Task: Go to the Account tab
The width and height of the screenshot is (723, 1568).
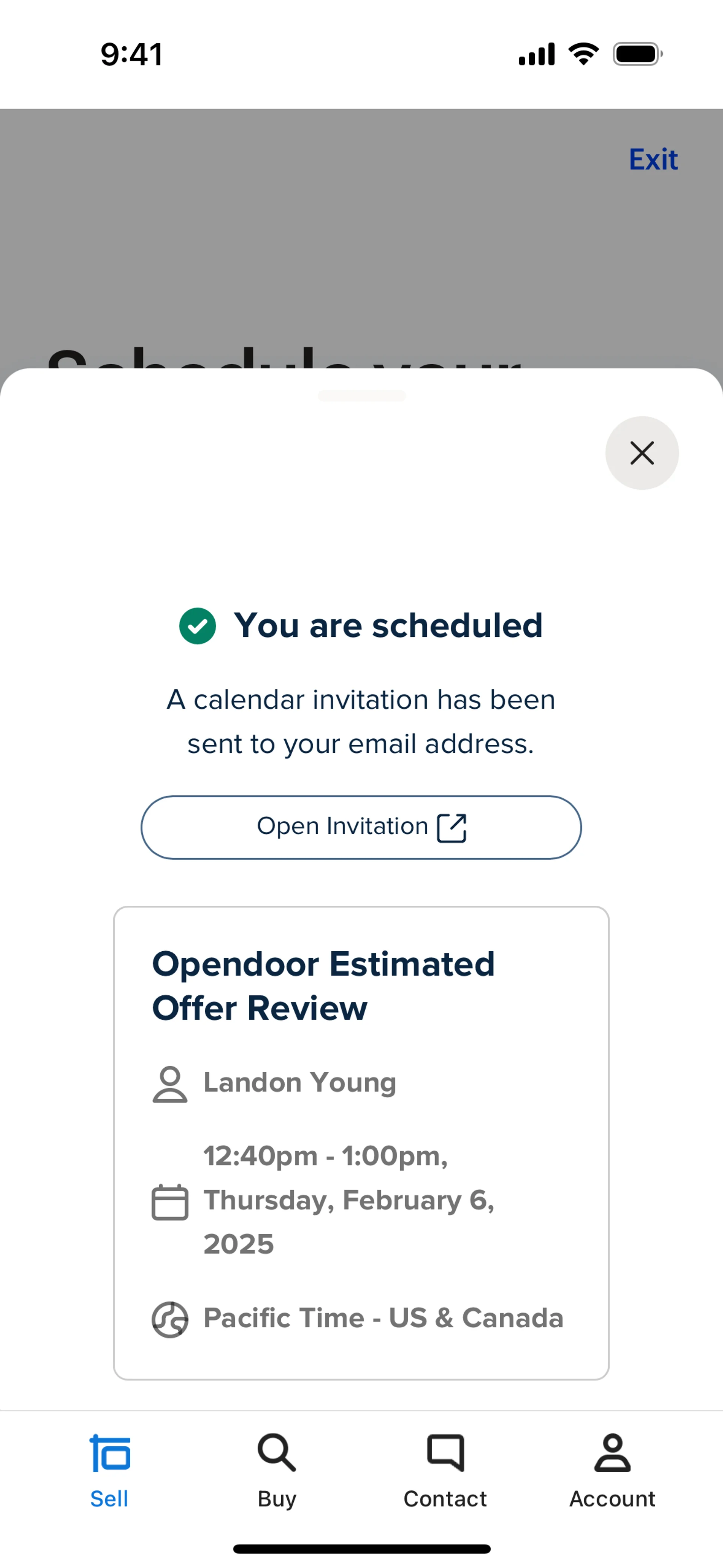Action: click(612, 1470)
